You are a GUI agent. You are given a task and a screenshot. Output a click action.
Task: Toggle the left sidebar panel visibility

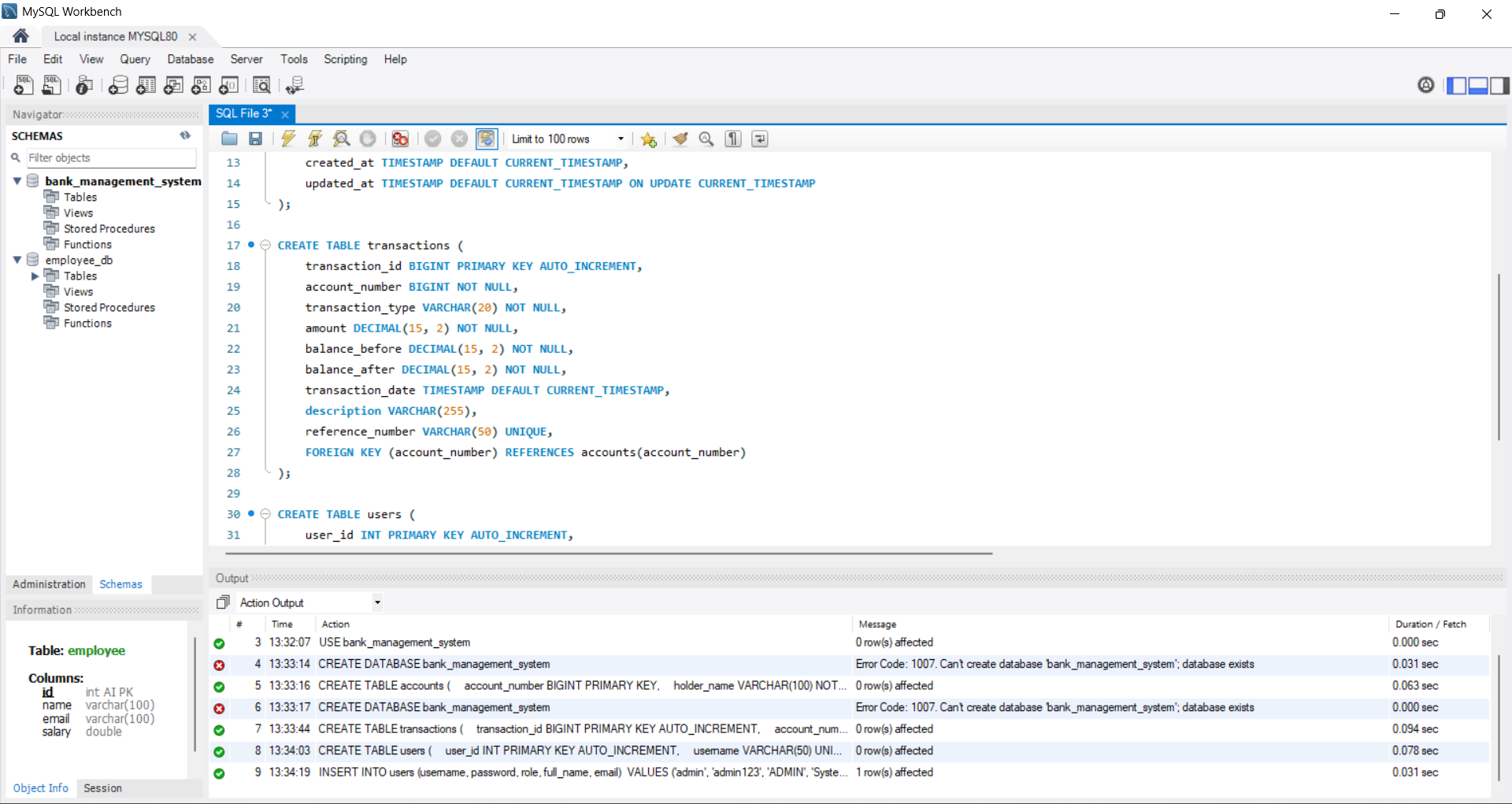tap(1457, 85)
